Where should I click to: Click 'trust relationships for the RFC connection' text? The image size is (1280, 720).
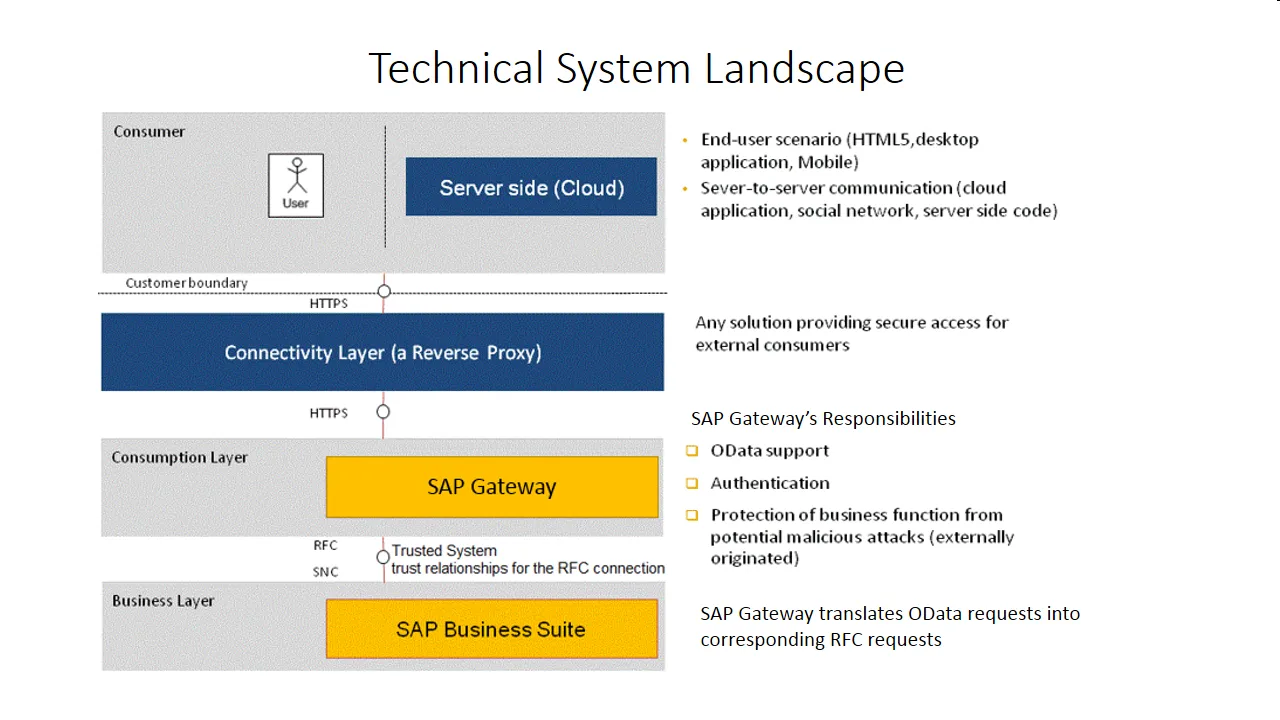(528, 568)
